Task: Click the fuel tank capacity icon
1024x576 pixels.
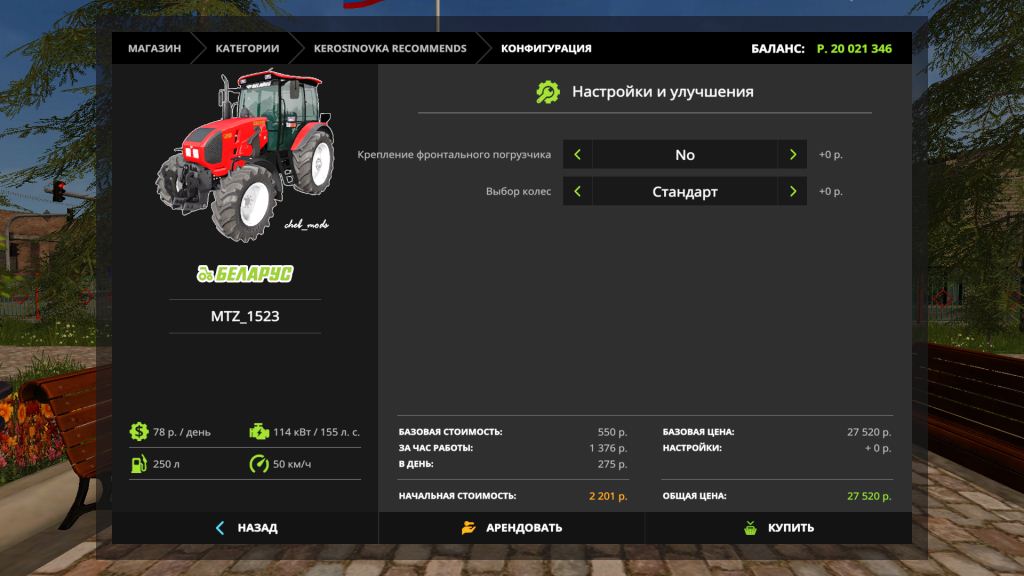Action: 138,464
